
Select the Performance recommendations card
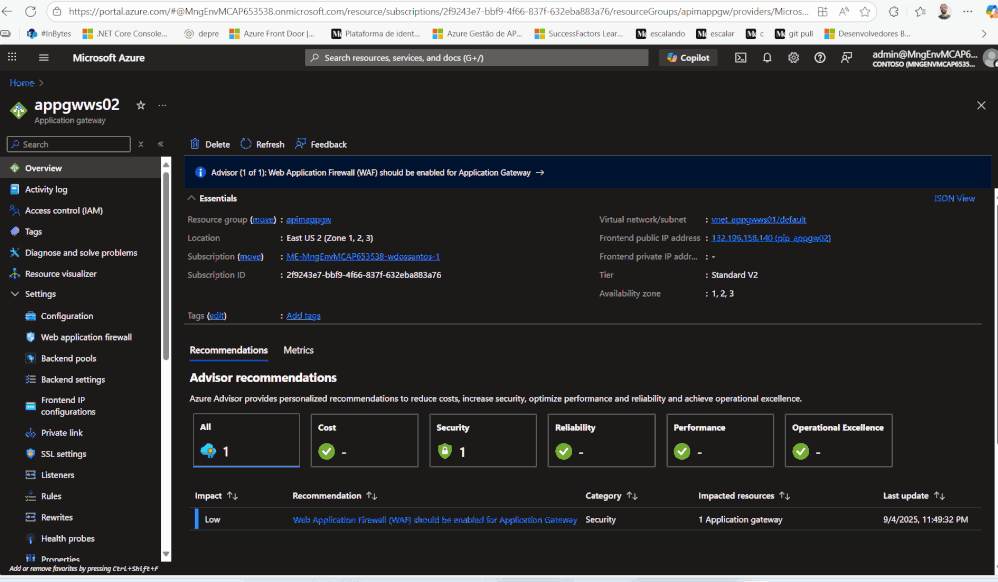pos(720,440)
